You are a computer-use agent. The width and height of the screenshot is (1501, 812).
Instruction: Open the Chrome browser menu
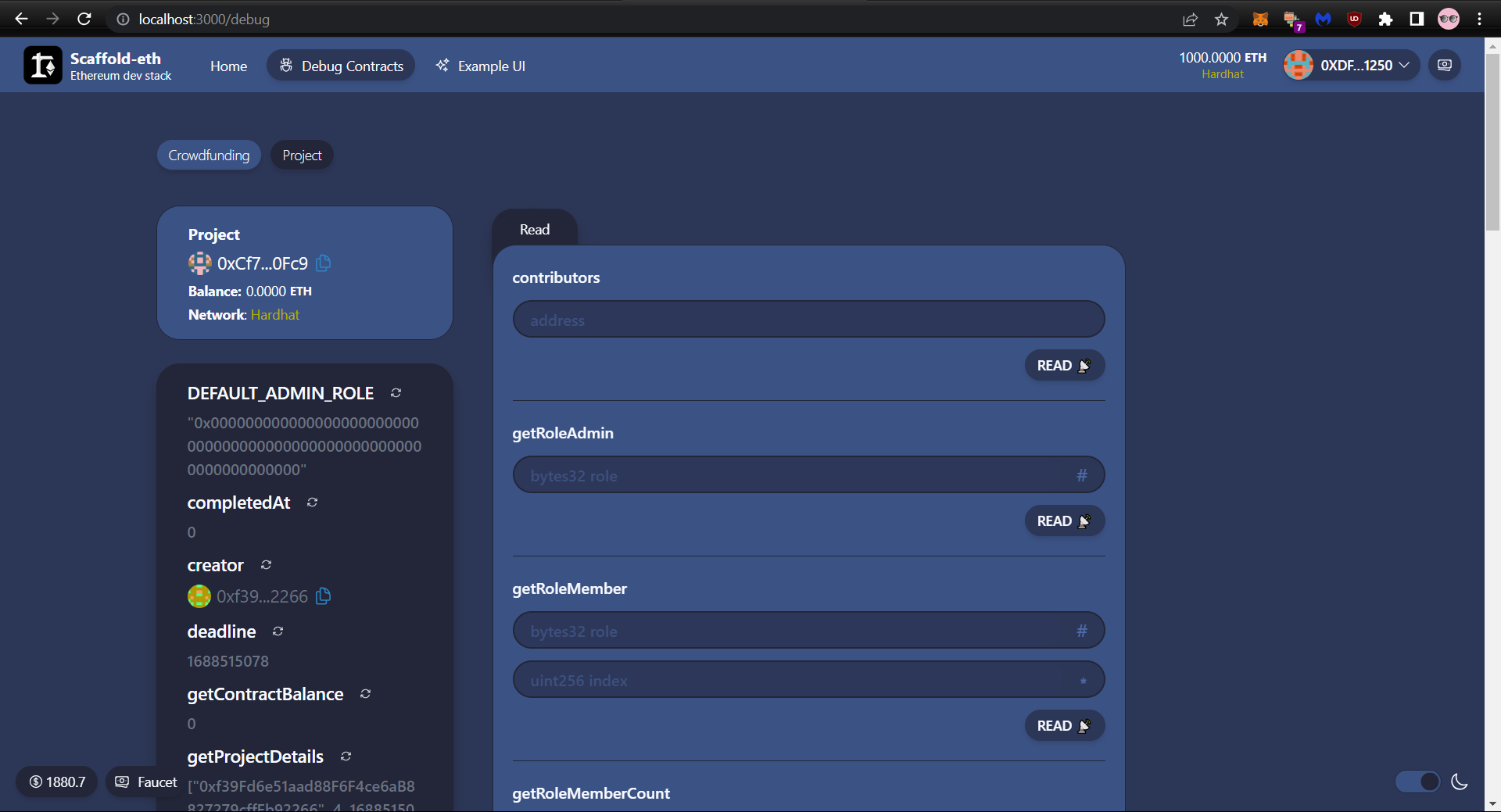coord(1480,19)
